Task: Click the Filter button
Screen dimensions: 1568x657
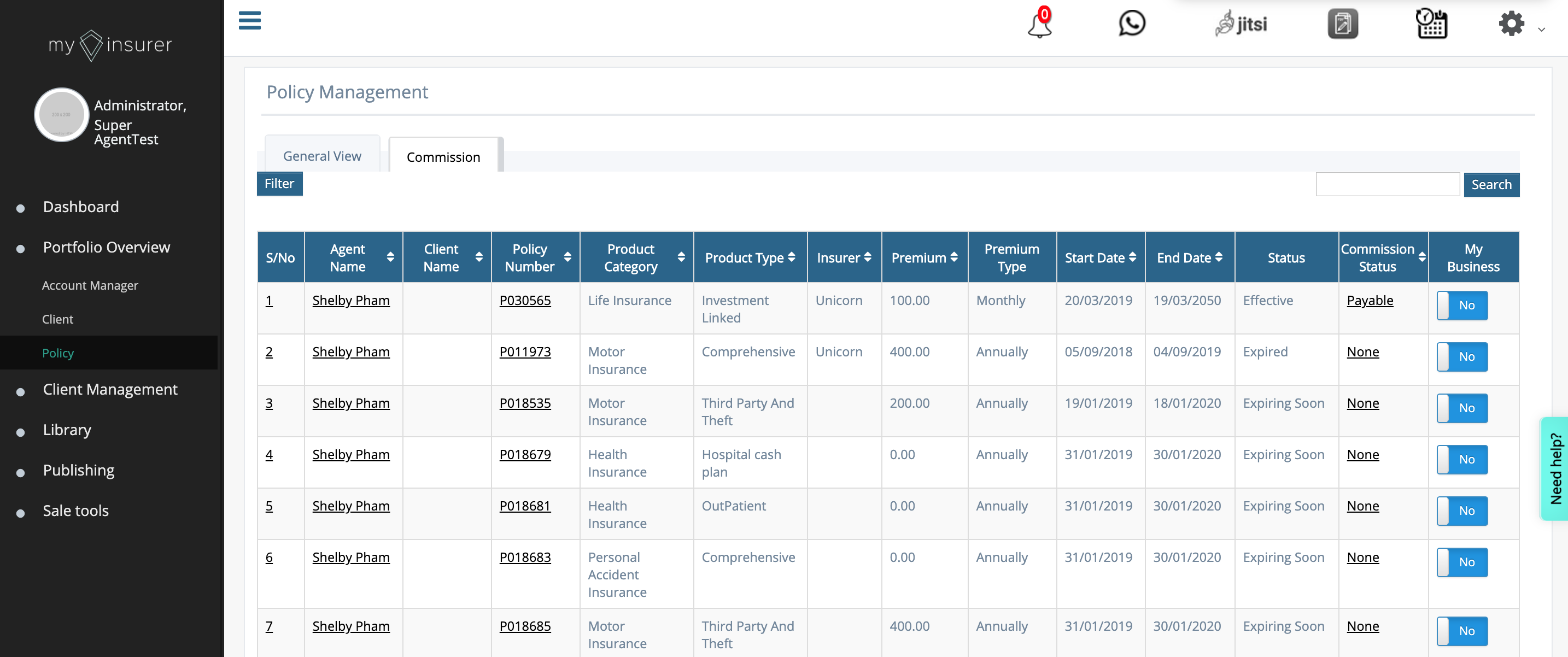Action: coord(279,184)
